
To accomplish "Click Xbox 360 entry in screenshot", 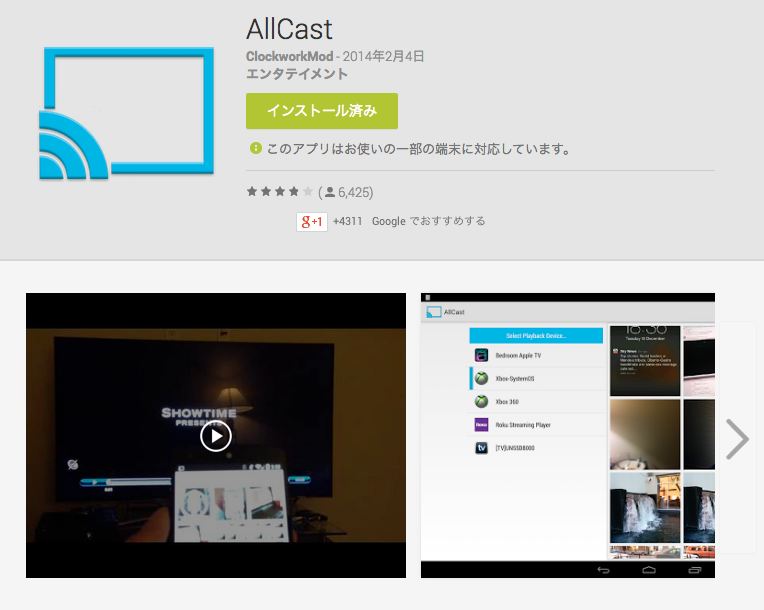I will [x=507, y=402].
